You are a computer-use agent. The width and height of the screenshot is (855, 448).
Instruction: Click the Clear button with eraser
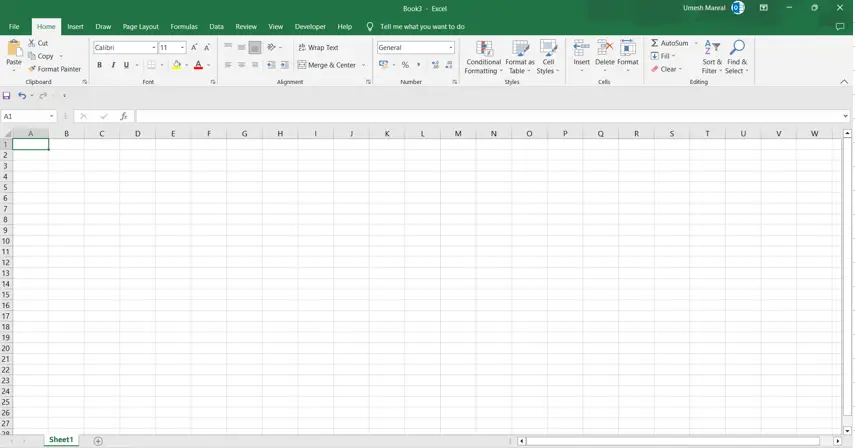pyautogui.click(x=666, y=69)
